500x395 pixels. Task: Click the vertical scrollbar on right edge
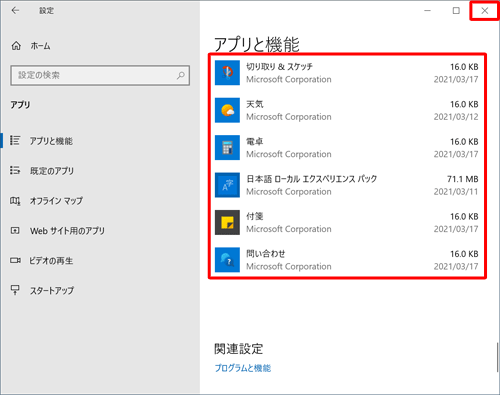(497, 357)
